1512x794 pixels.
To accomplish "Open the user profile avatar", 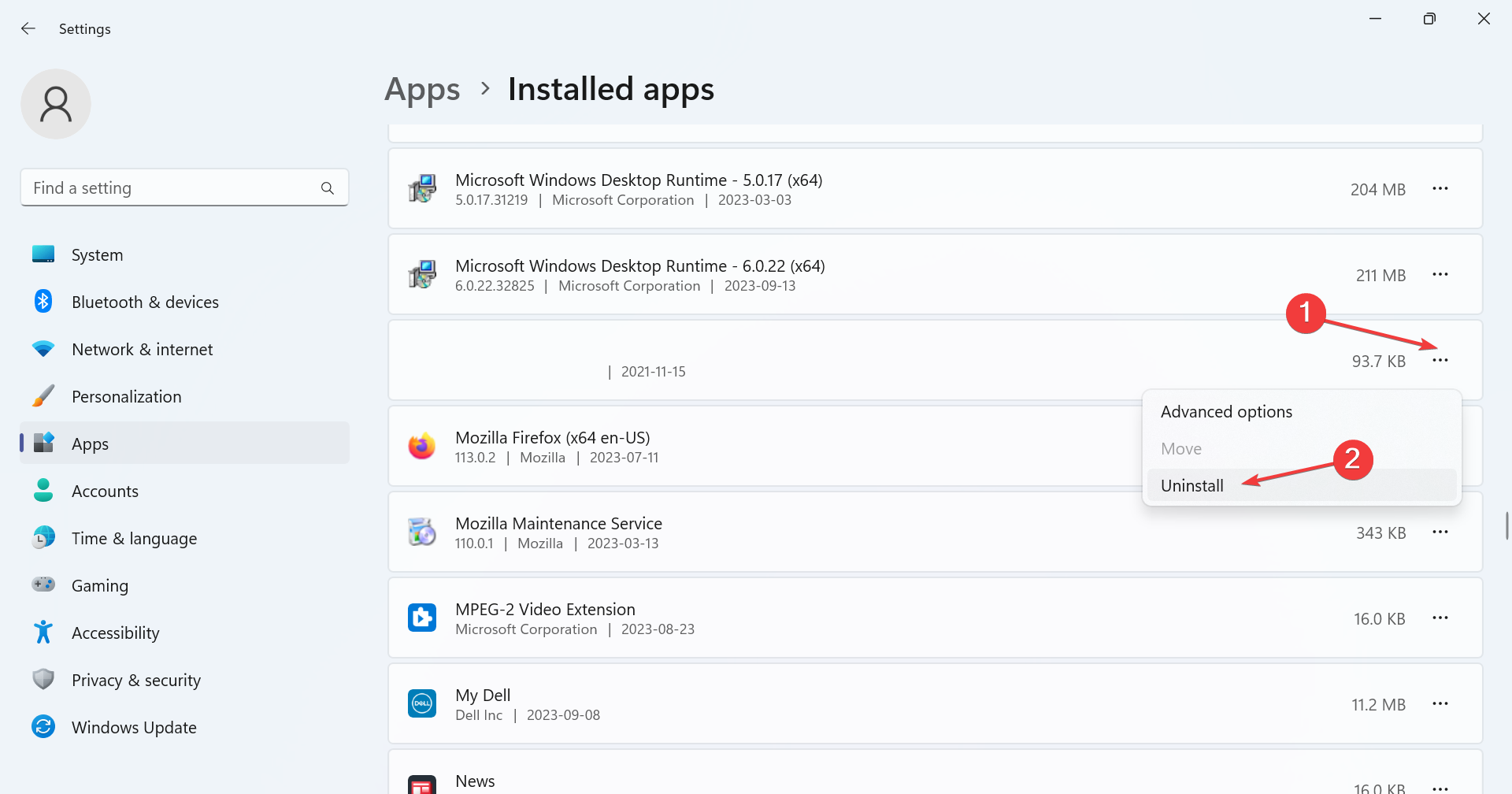I will tap(56, 104).
